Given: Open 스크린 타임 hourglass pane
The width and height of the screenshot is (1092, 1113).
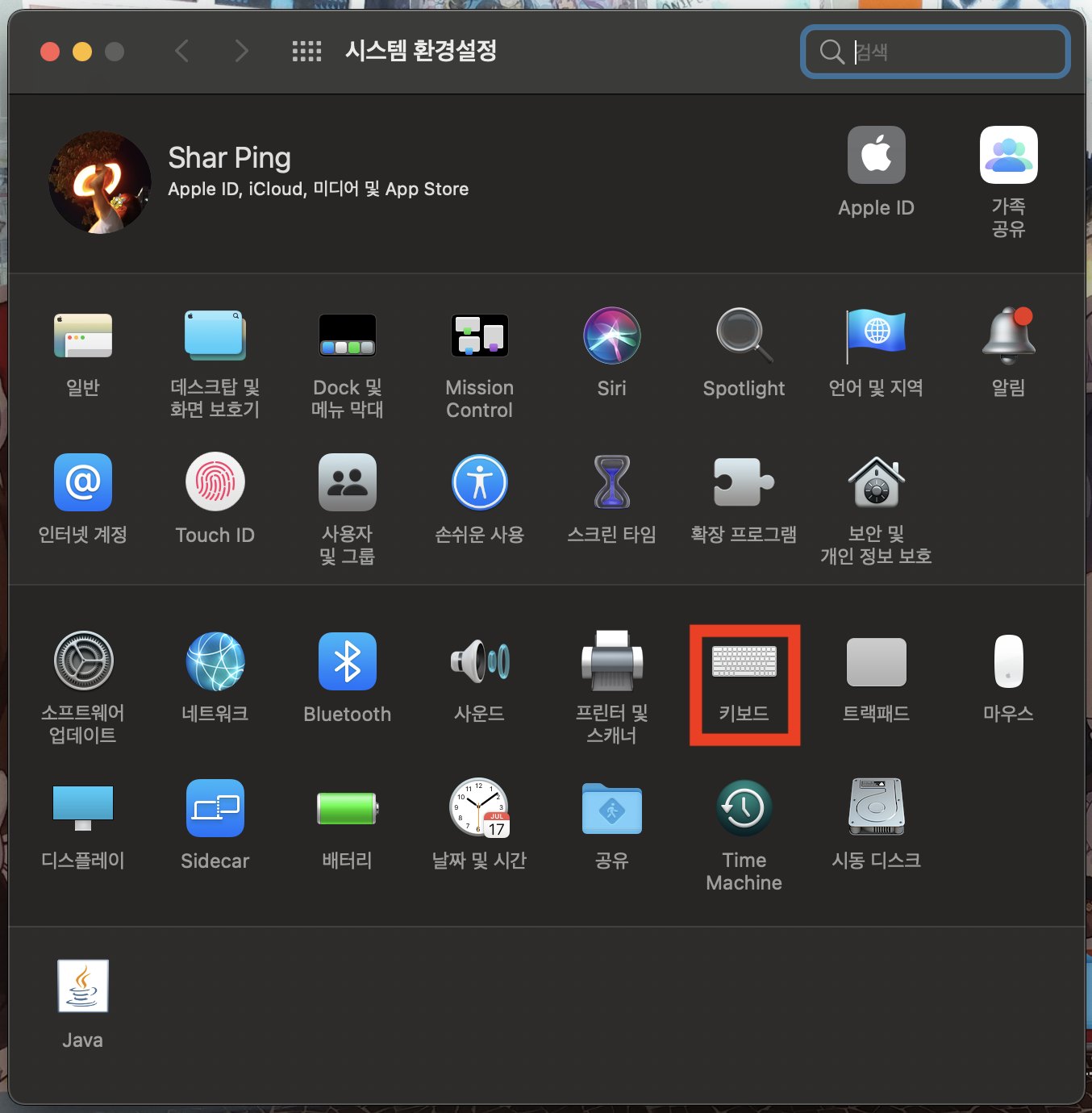Looking at the screenshot, I should point(612,482).
